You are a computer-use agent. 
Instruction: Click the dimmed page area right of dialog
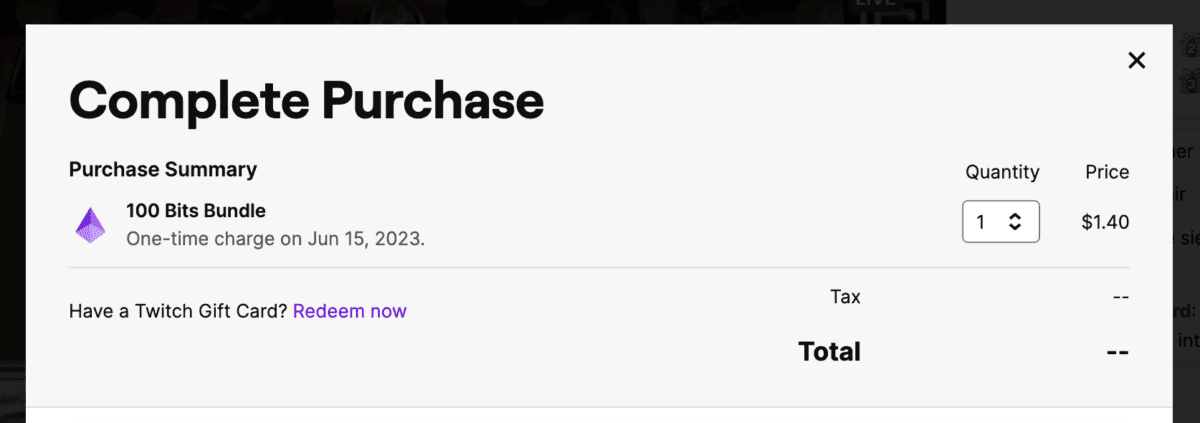[x=1187, y=220]
